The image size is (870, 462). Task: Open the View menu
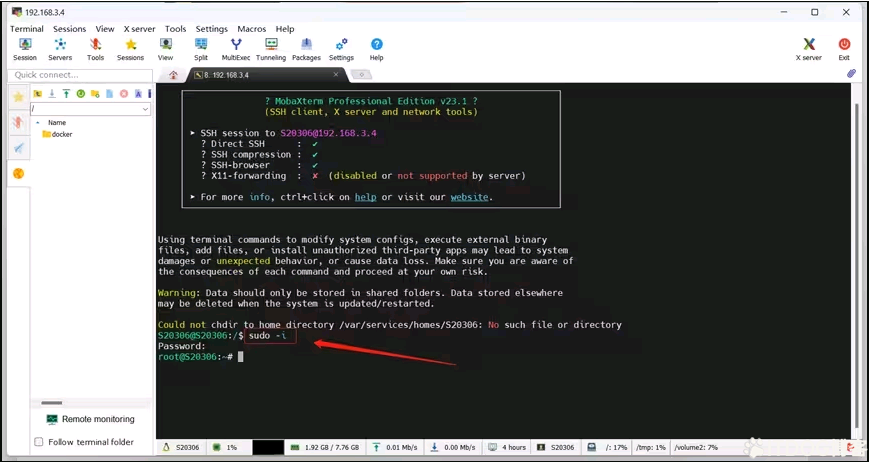coord(104,29)
